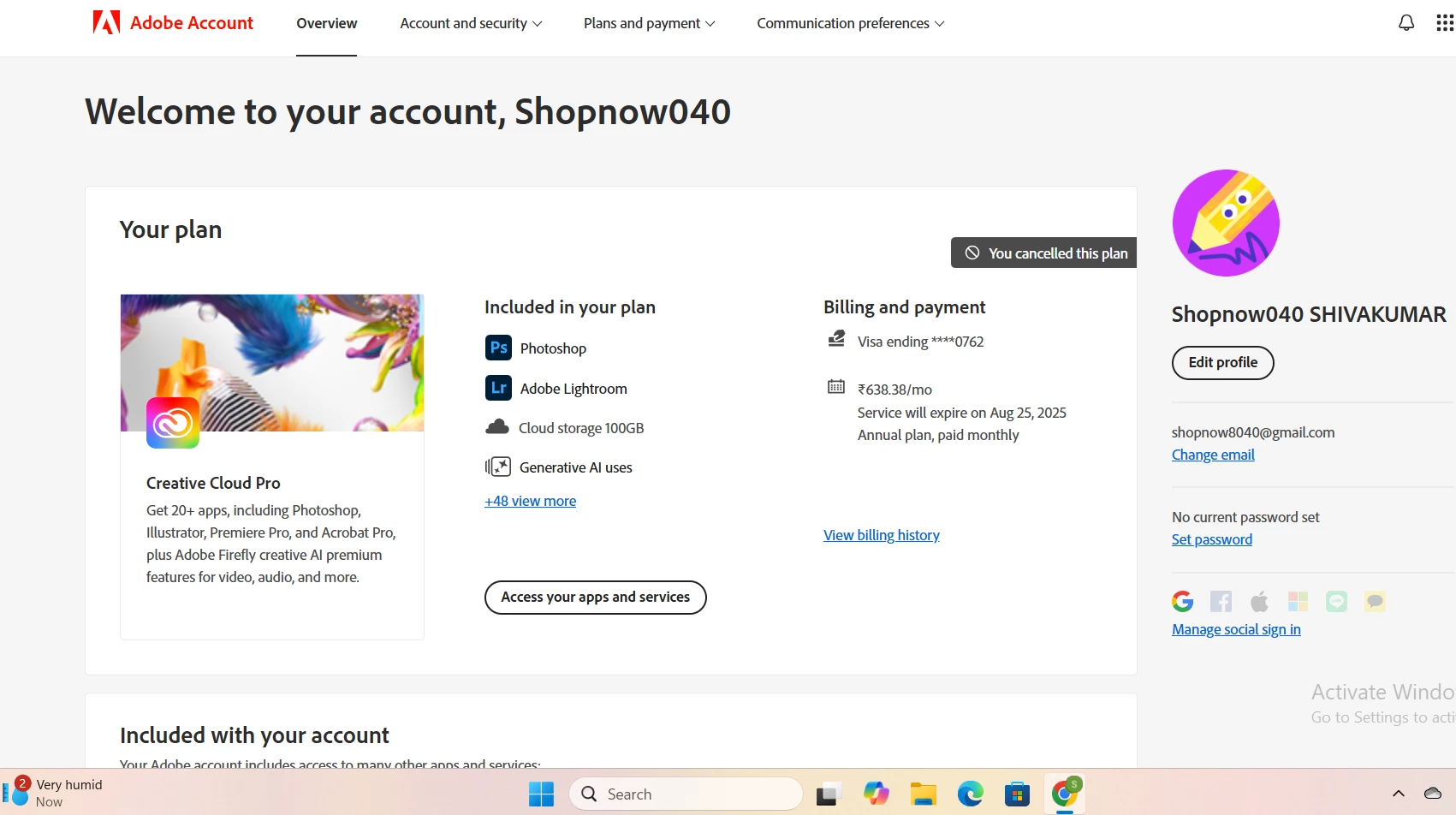Click the Billing and payment heading

pyautogui.click(x=904, y=307)
